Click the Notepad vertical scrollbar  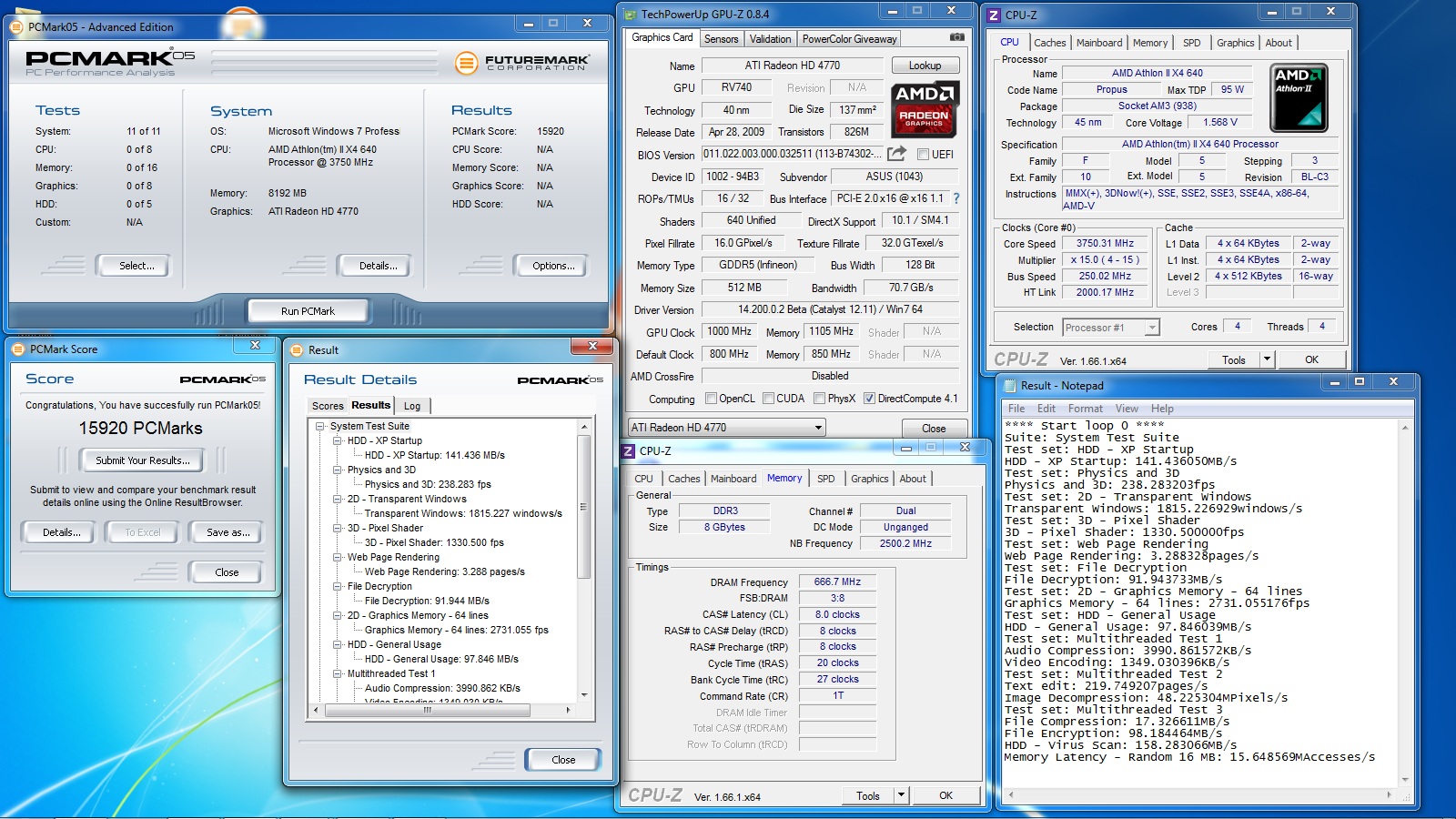(x=1406, y=603)
